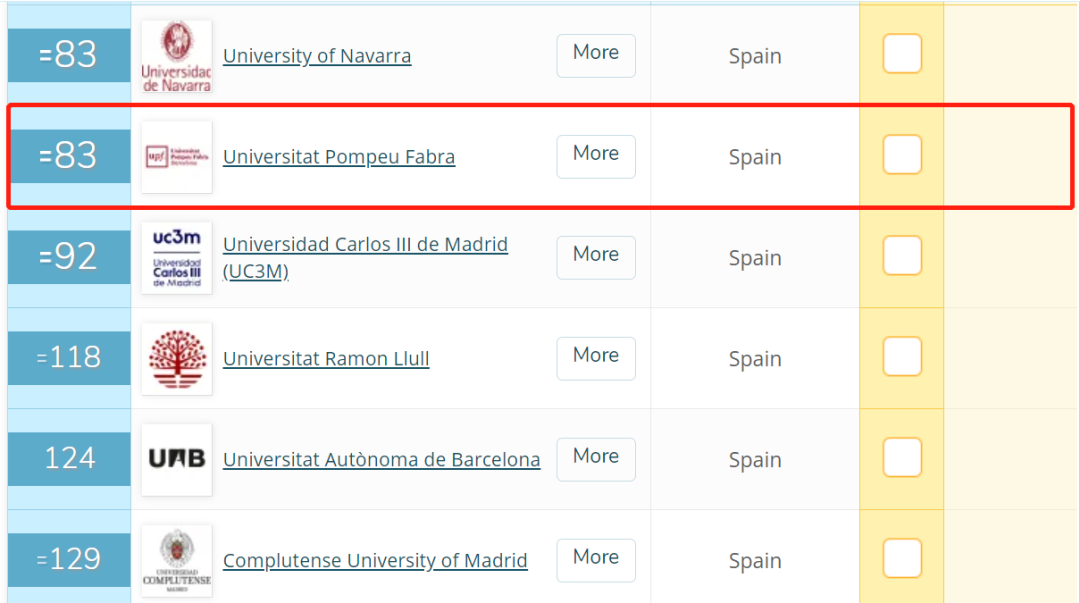This screenshot has height=603, width=1080.
Task: Open the Complutense University of Madrid link
Action: (375, 560)
